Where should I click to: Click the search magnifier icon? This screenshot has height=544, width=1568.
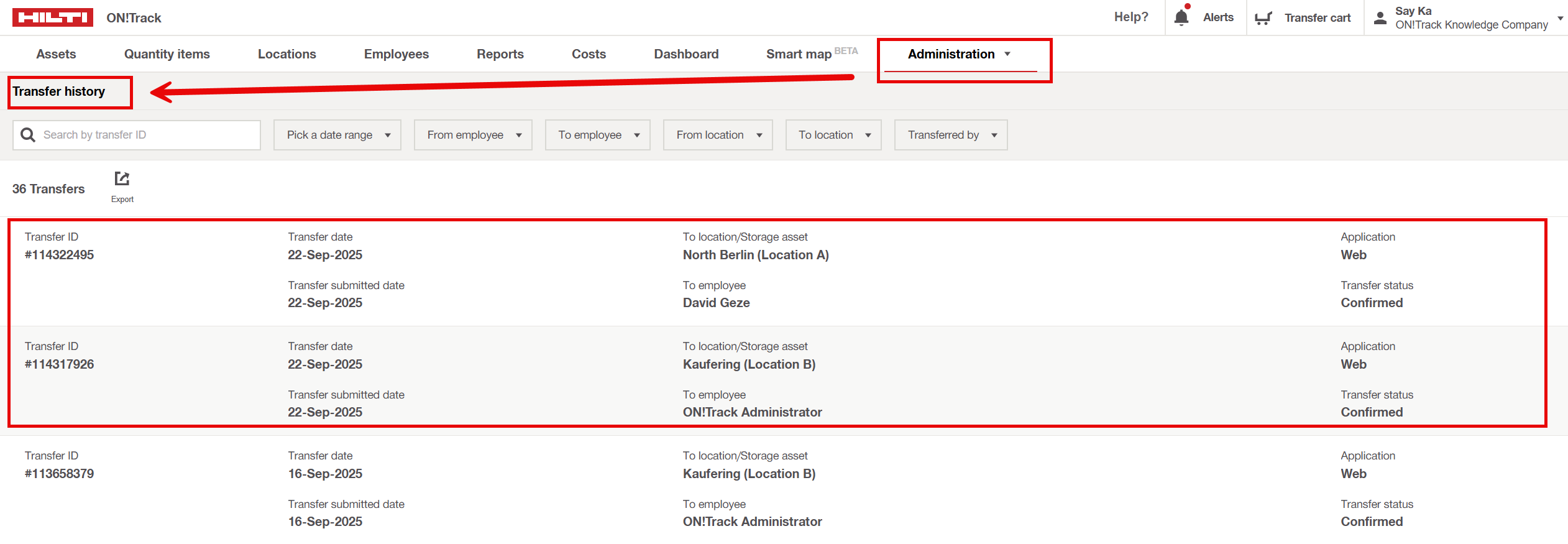point(28,135)
